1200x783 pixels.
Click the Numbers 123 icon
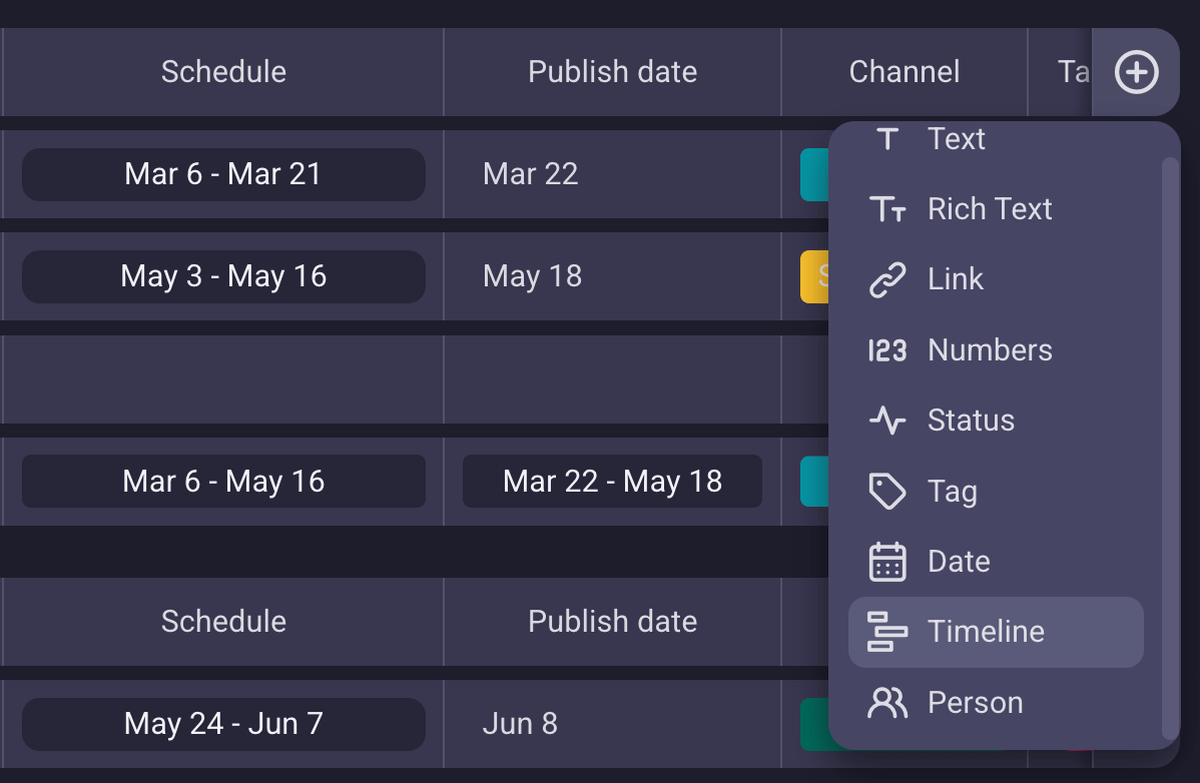[x=887, y=350]
